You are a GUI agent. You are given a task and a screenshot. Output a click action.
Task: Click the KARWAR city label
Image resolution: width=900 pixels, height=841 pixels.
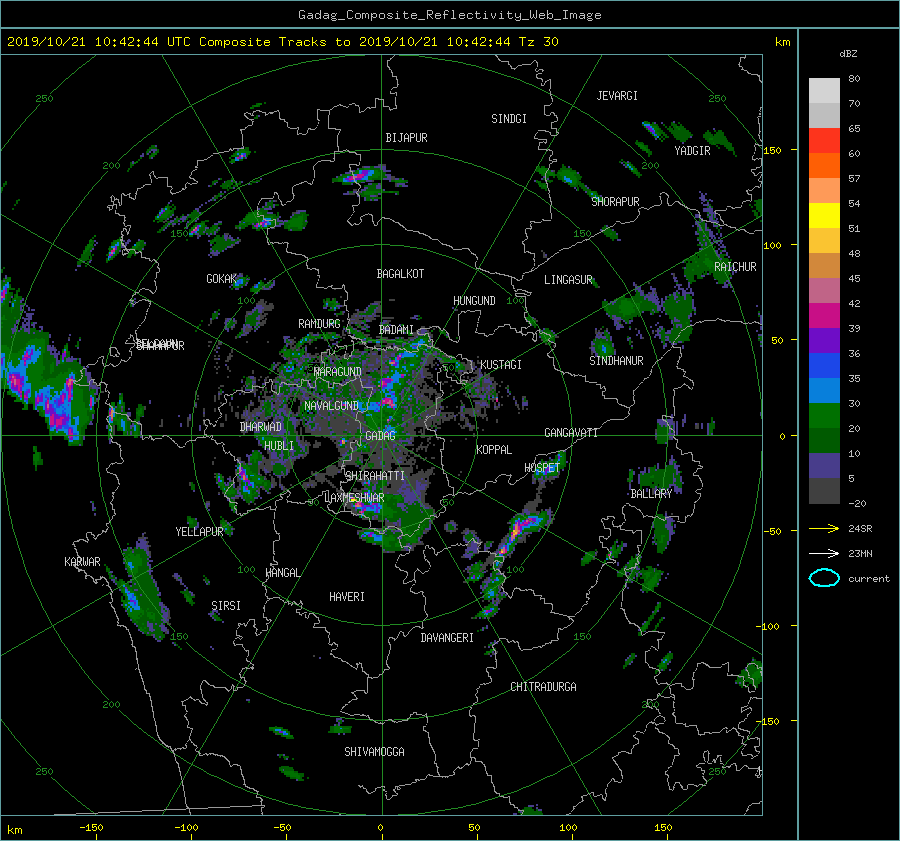tap(82, 561)
